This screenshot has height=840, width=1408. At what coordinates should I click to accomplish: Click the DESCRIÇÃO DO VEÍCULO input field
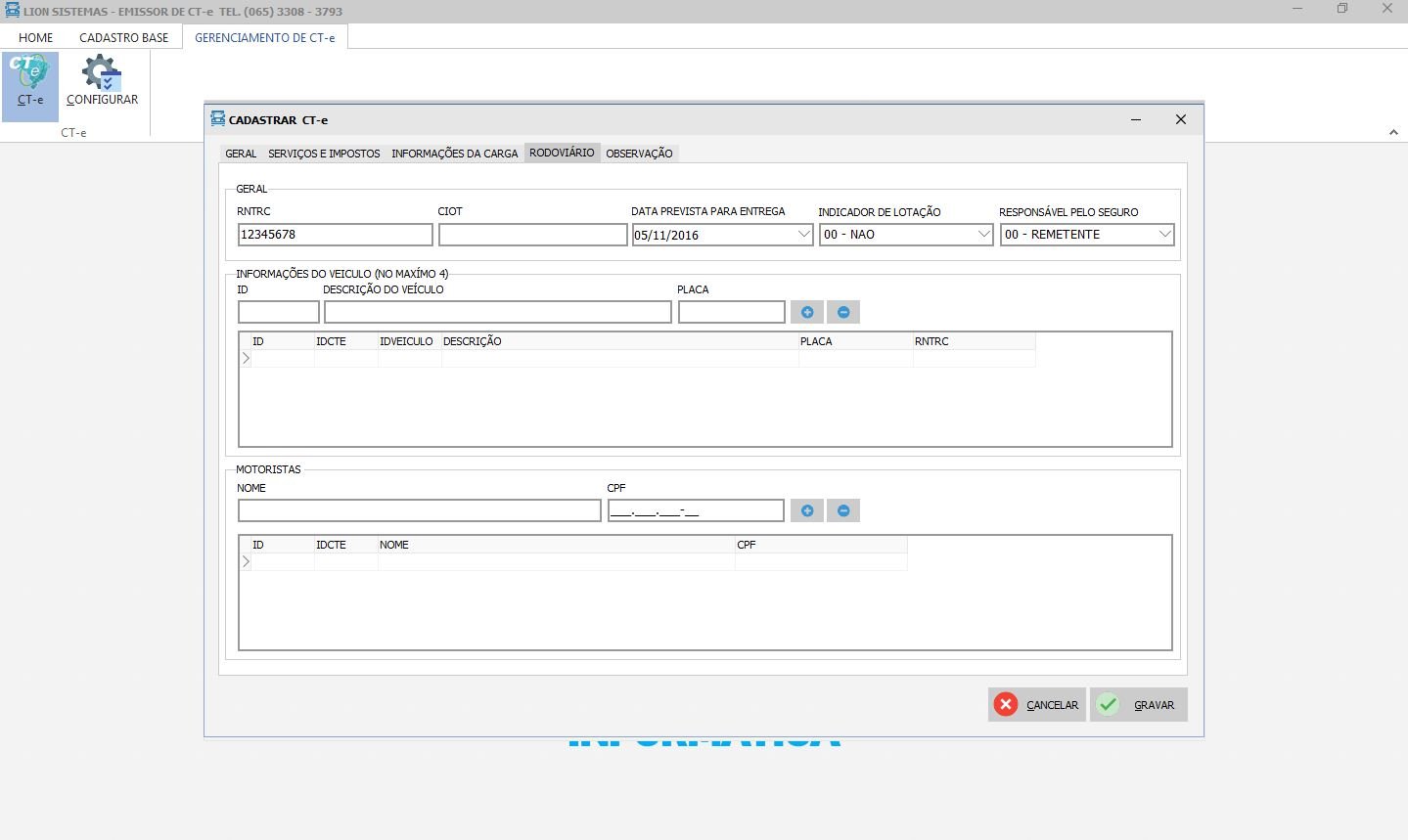[x=498, y=312]
